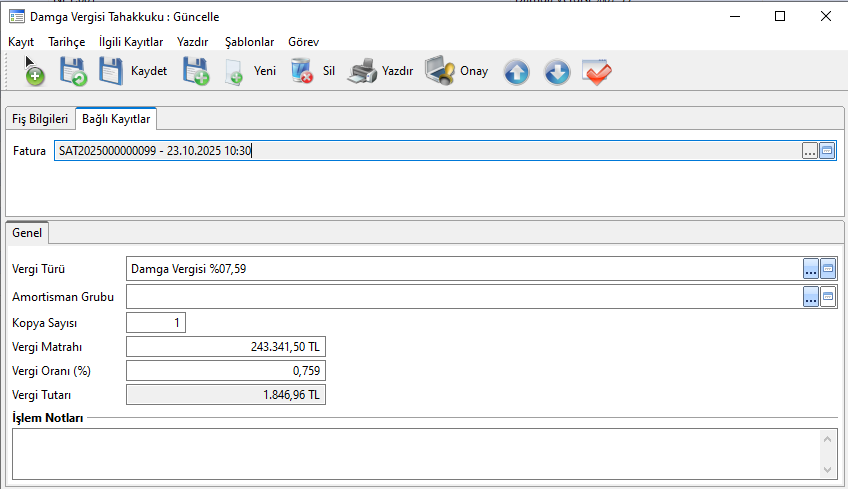Click the save and refresh floppy icon
This screenshot has width=848, height=489.
click(x=73, y=72)
